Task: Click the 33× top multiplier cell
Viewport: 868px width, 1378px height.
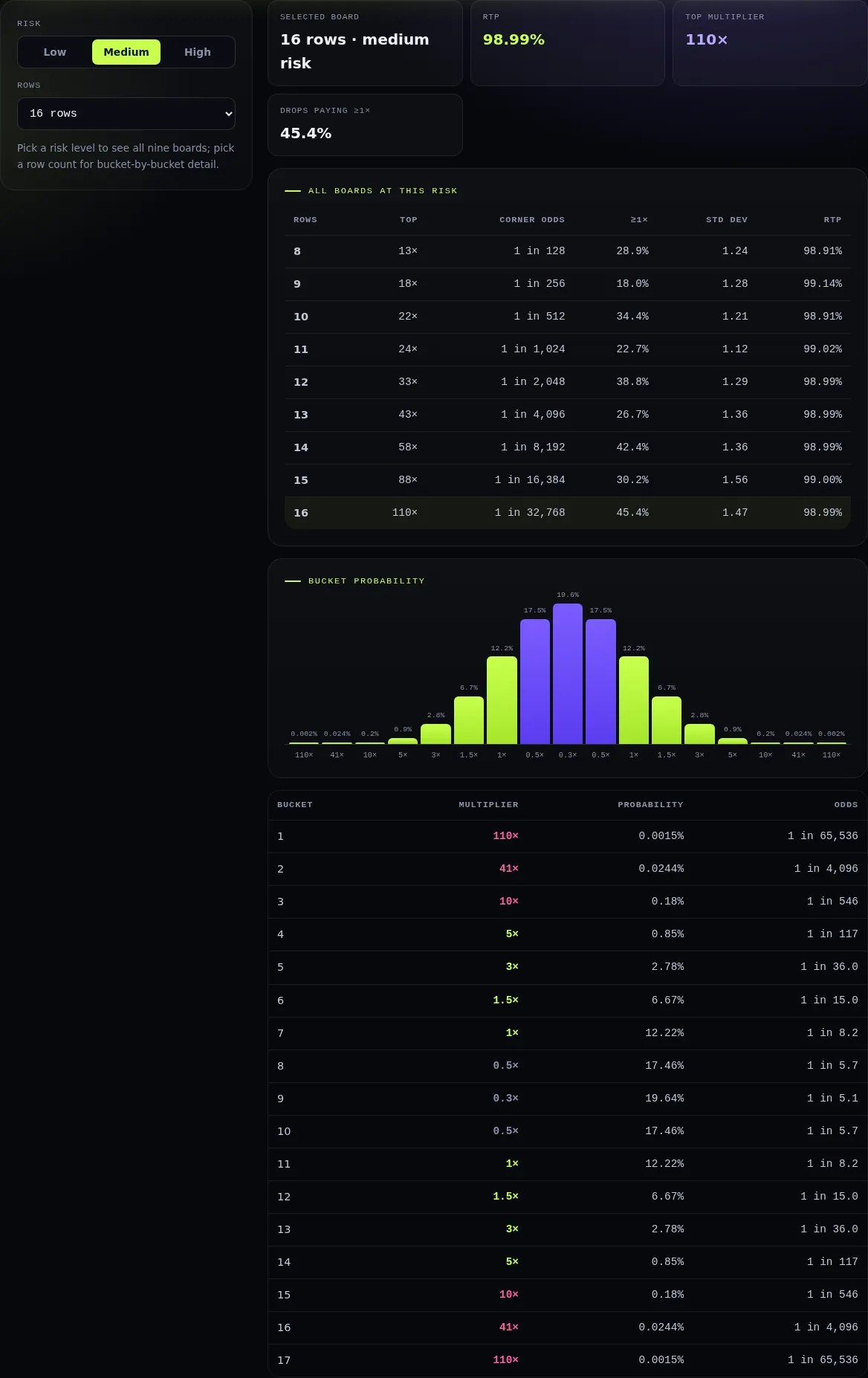Action: tap(408, 382)
